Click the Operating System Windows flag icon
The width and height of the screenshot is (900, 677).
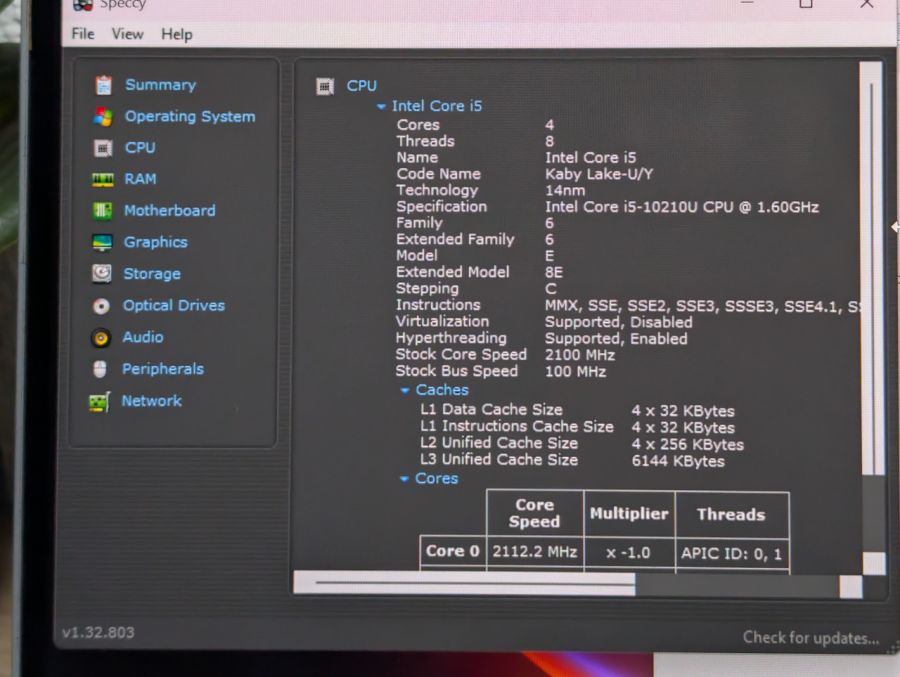103,117
